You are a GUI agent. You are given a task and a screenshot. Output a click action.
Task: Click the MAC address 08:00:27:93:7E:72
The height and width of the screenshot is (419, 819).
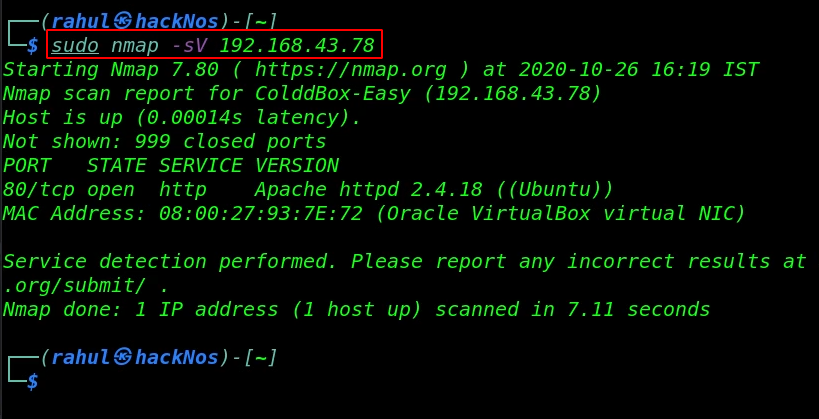click(261, 214)
